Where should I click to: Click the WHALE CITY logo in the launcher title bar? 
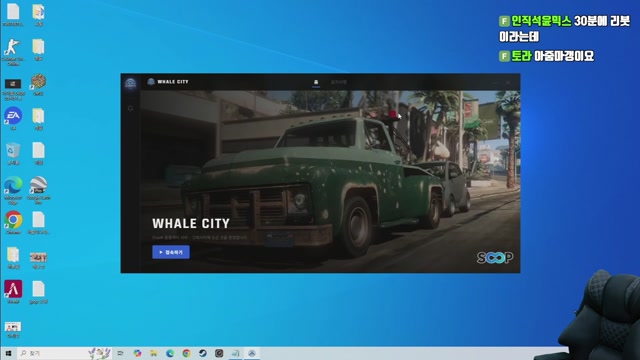[168, 82]
